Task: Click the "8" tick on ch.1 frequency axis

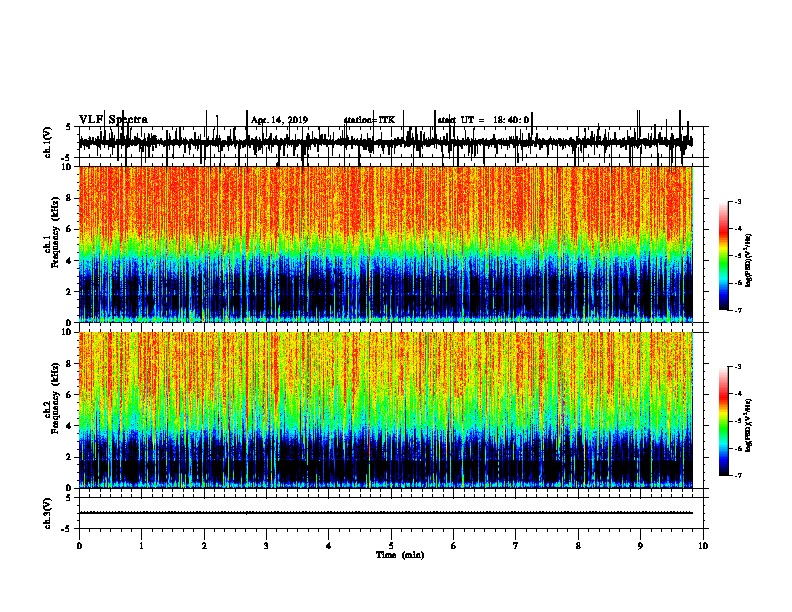Action: (x=70, y=198)
